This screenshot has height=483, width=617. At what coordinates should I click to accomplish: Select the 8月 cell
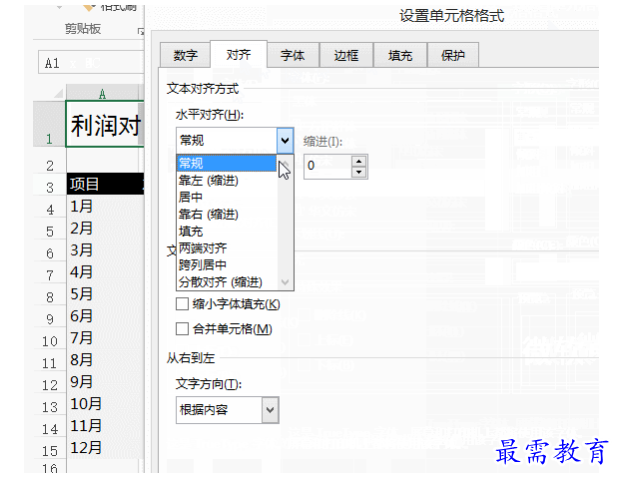(105, 360)
